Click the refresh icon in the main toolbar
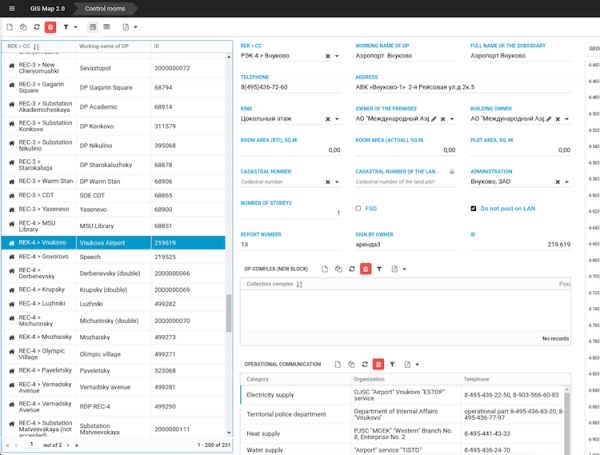This screenshot has height=455, width=600. pyautogui.click(x=36, y=27)
